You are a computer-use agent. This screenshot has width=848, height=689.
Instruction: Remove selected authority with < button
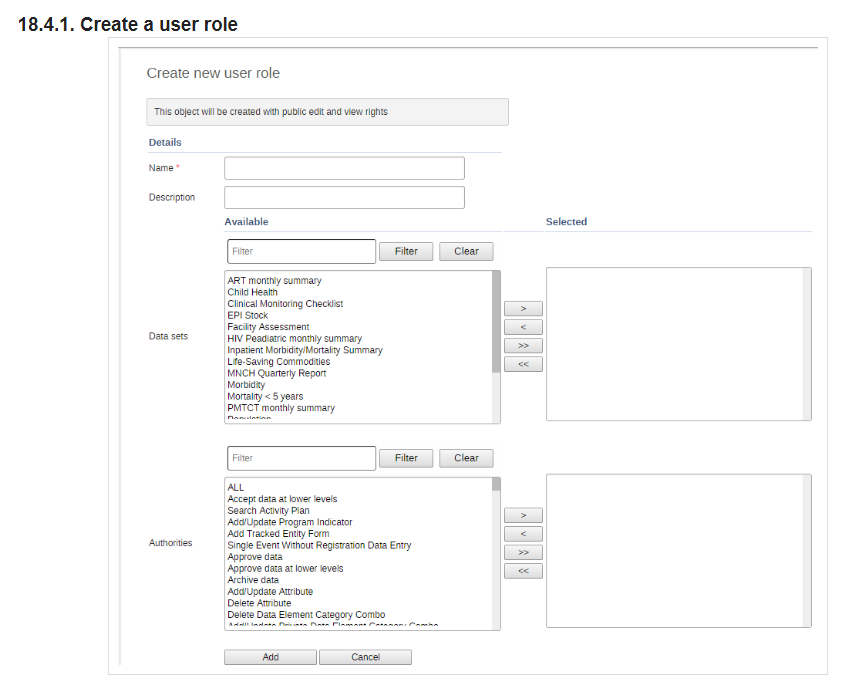[523, 534]
